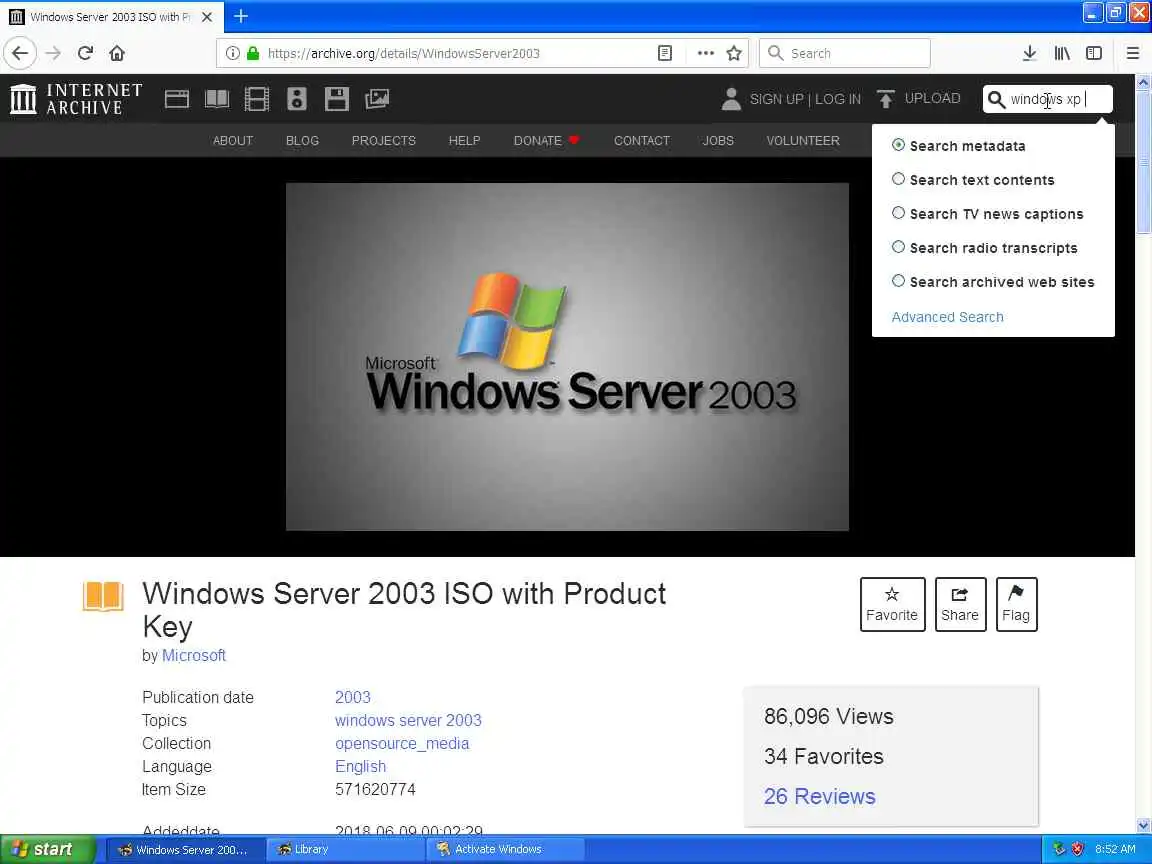The width and height of the screenshot is (1152, 864).
Task: Open page actions three-dots menu
Action: [x=705, y=53]
